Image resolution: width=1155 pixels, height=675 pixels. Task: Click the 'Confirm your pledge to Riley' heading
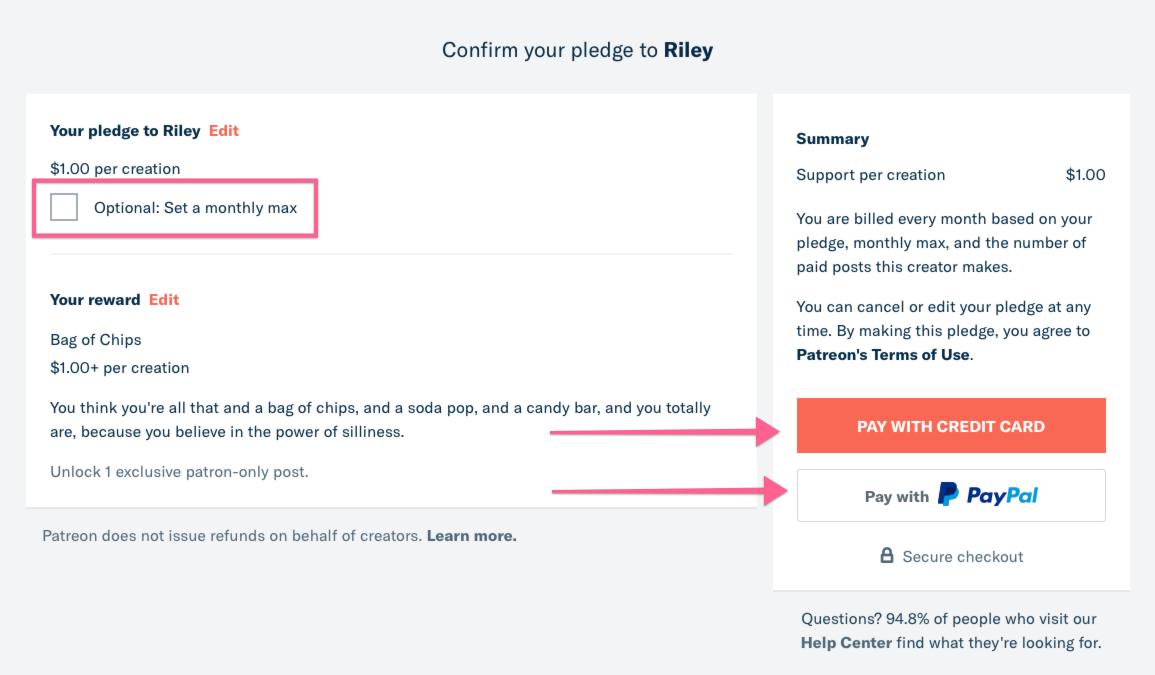tap(577, 50)
